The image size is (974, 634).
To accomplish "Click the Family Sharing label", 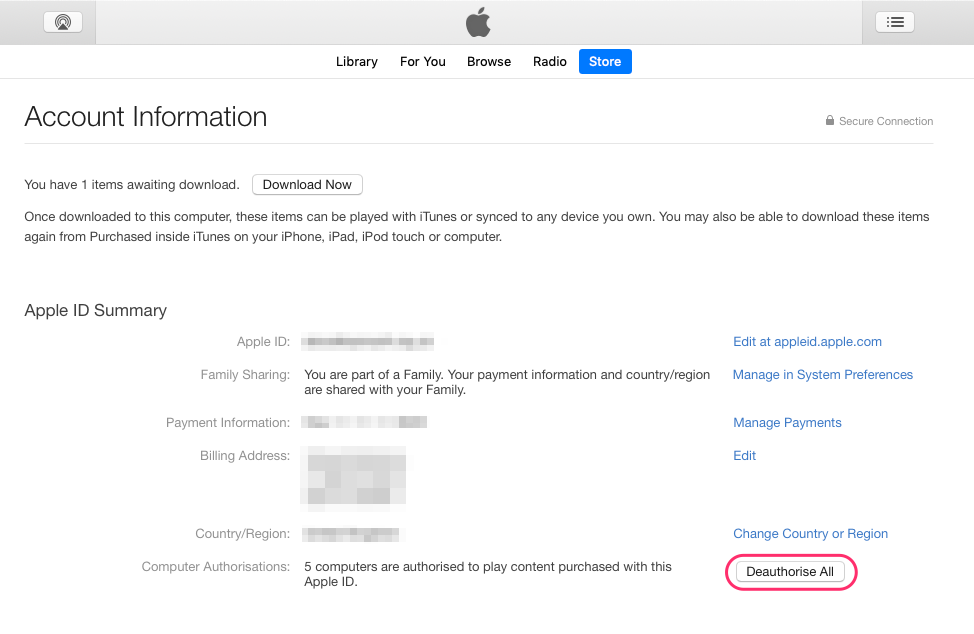I will 245,374.
